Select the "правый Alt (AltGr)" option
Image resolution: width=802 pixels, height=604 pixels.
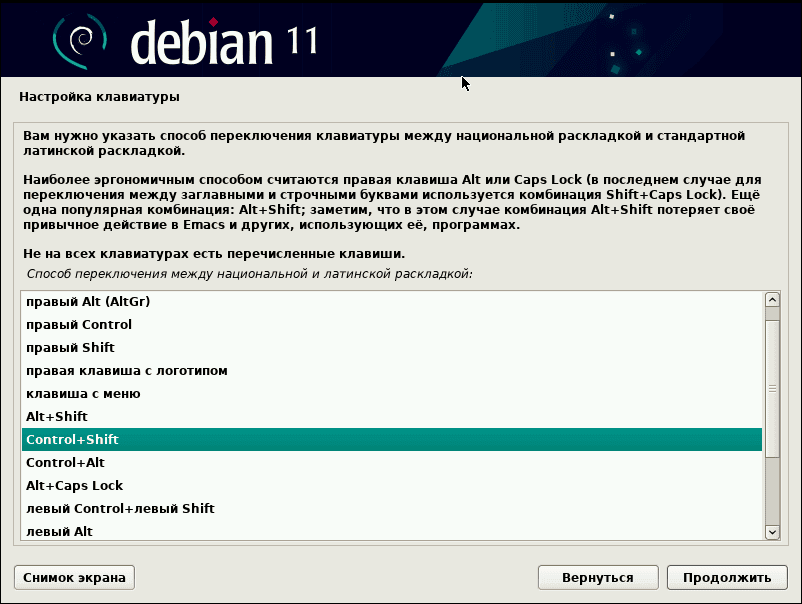coord(392,302)
